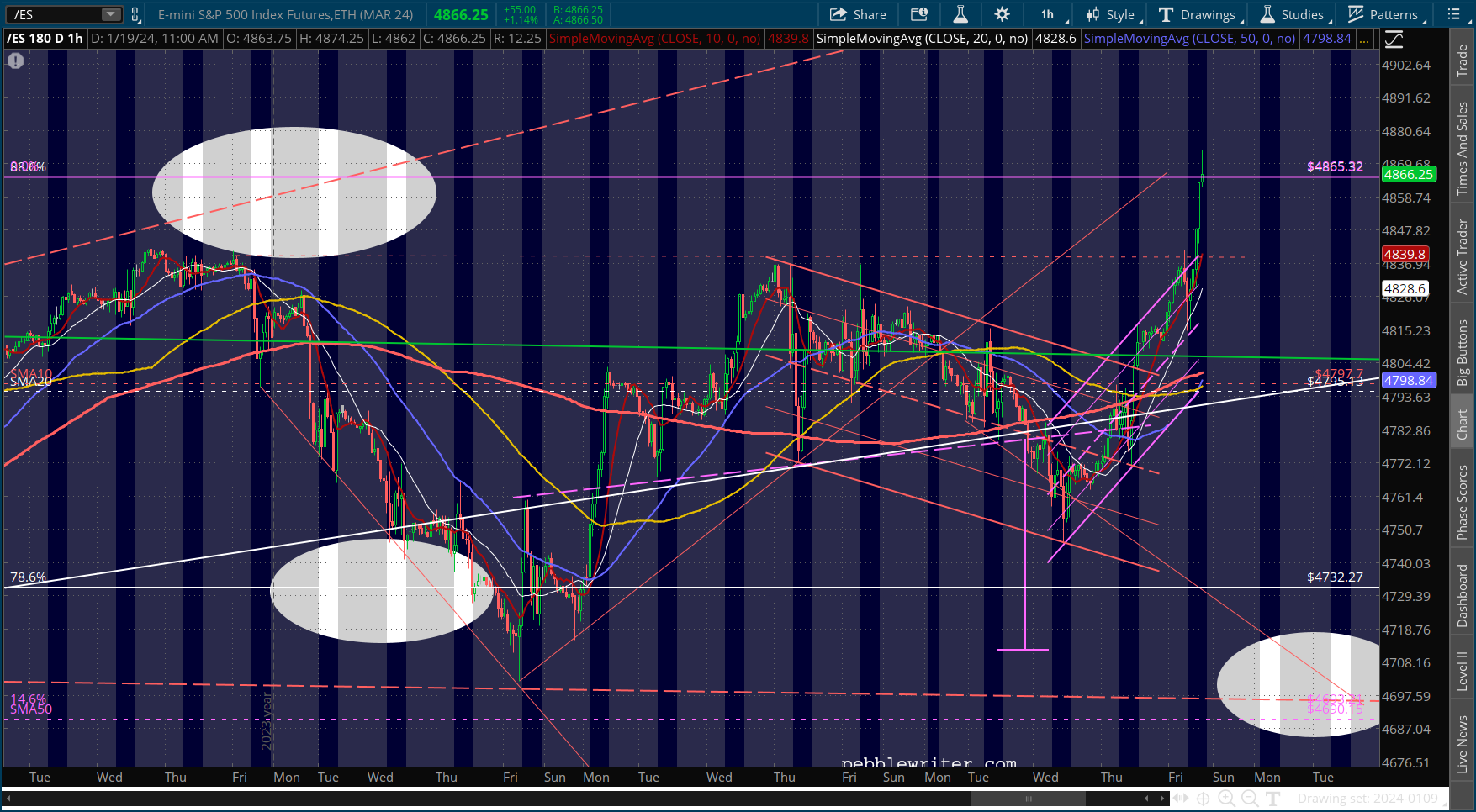Switch to the Times And Sales side tab
The width and height of the screenshot is (1476, 812).
tap(1463, 149)
